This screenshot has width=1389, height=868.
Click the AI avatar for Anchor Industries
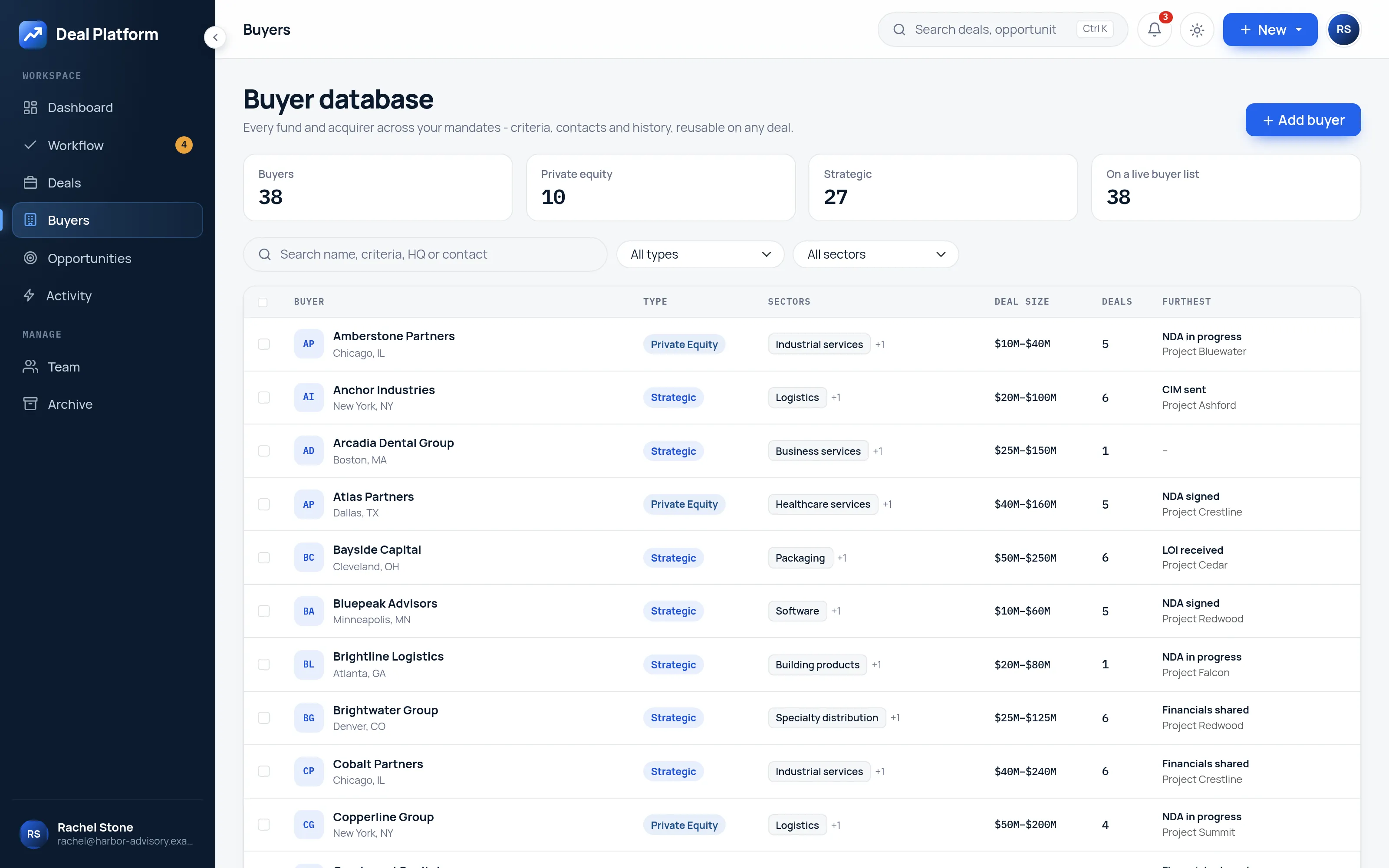309,397
